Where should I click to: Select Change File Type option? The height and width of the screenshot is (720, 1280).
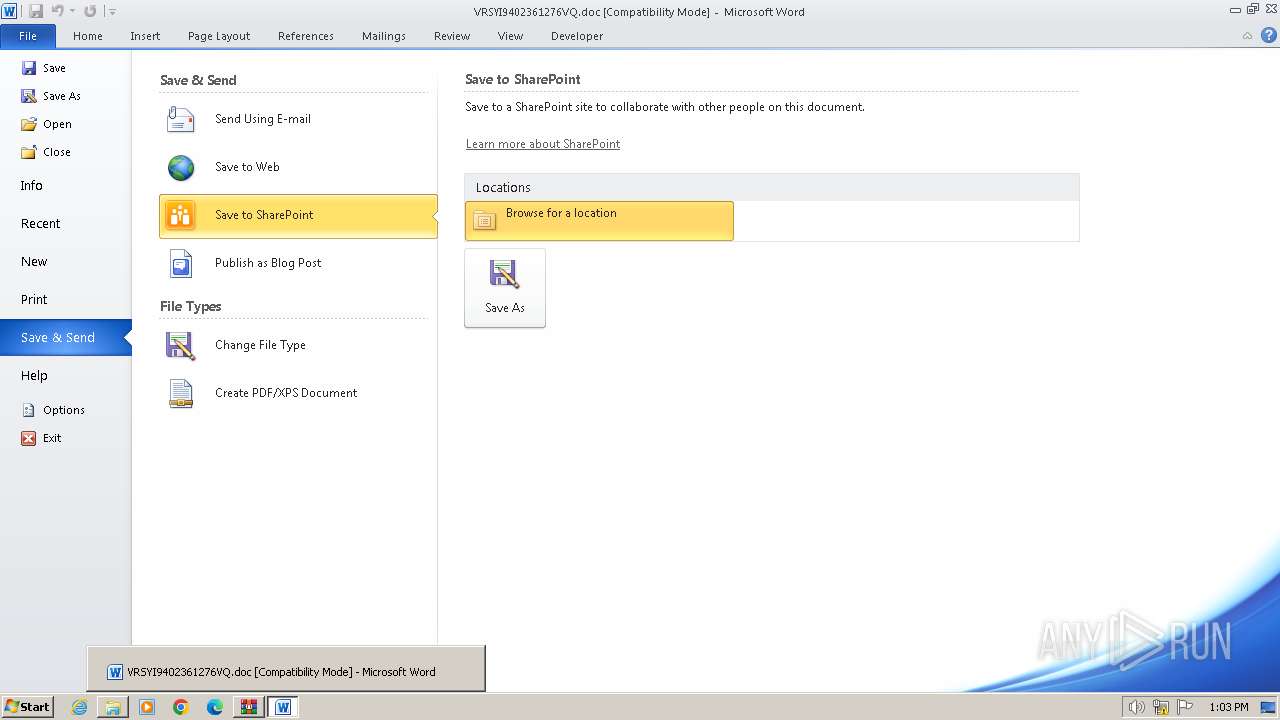click(298, 345)
